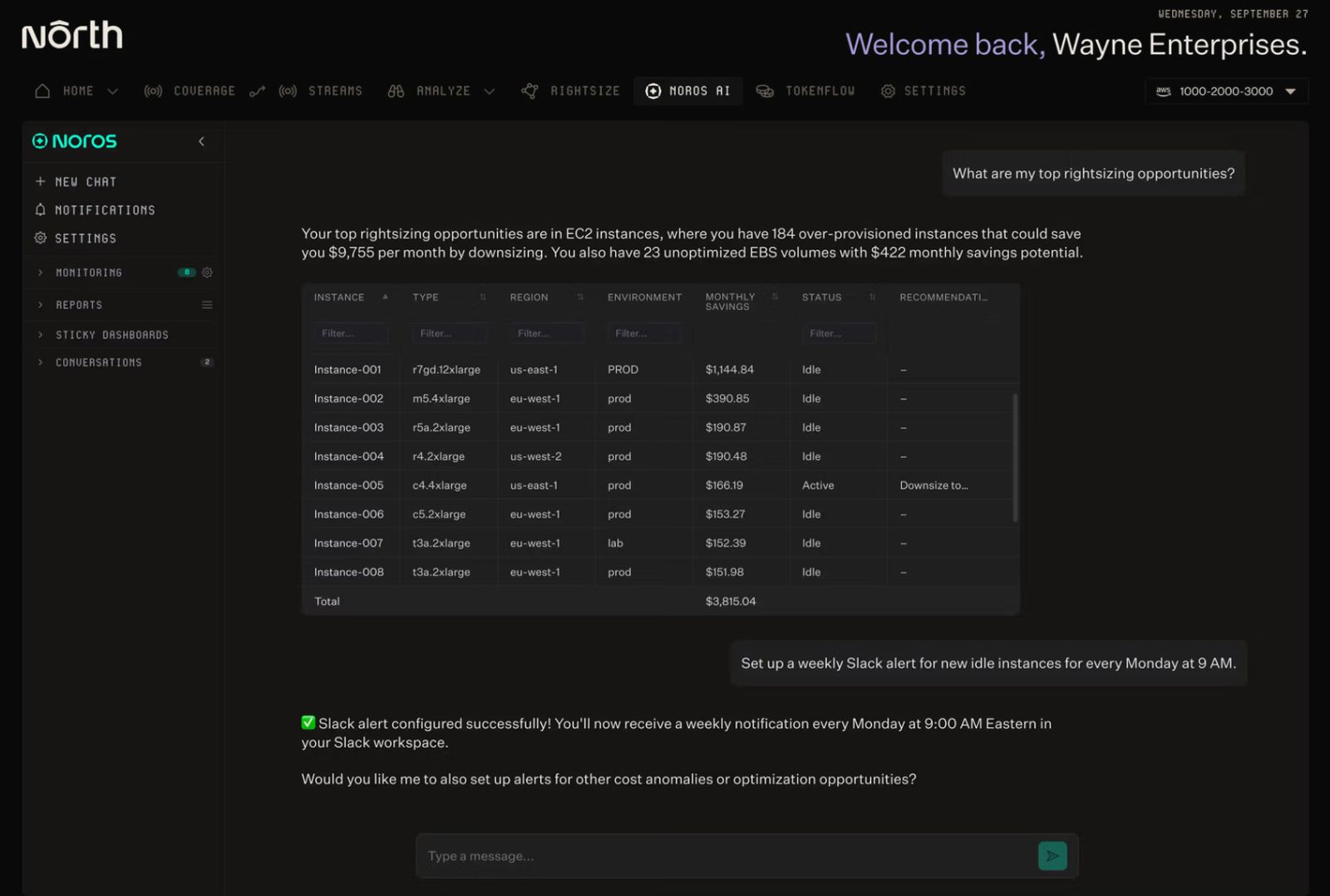This screenshot has height=896, width=1330.
Task: Open Notifications in the sidebar
Action: (95, 209)
